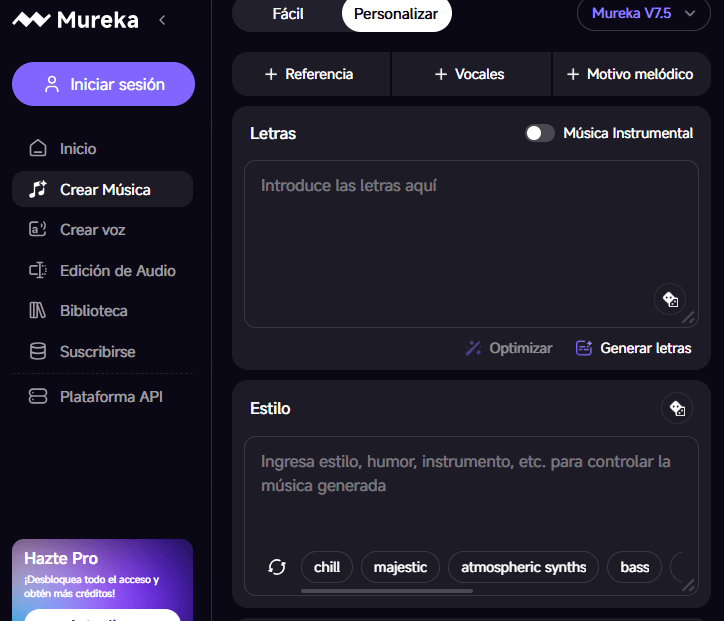The height and width of the screenshot is (621, 724).
Task: Click the Plataforma API server icon
Action: click(38, 396)
